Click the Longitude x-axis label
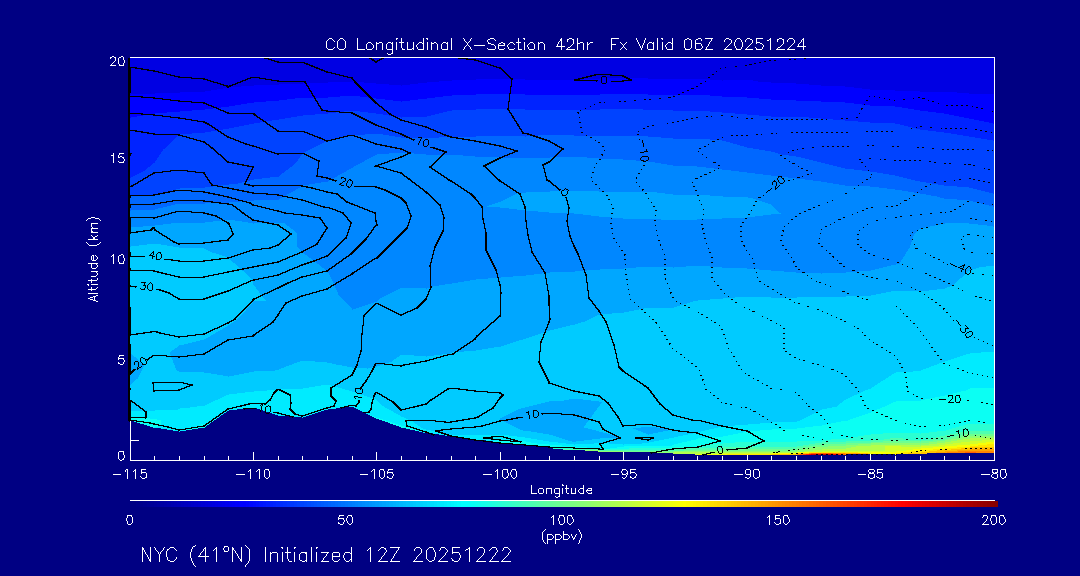Screen dimensions: 1080x576 (x=561, y=490)
